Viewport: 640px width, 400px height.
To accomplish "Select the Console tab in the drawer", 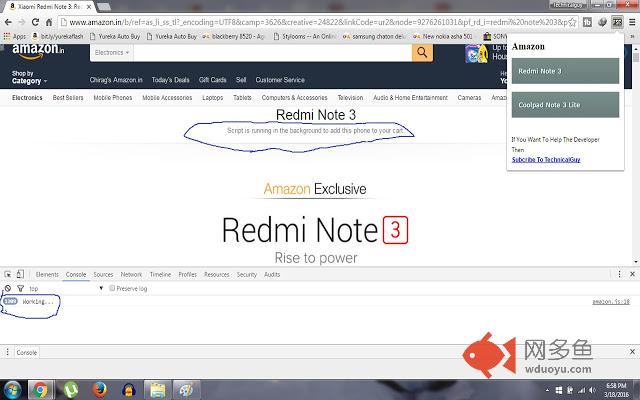I will point(27,352).
